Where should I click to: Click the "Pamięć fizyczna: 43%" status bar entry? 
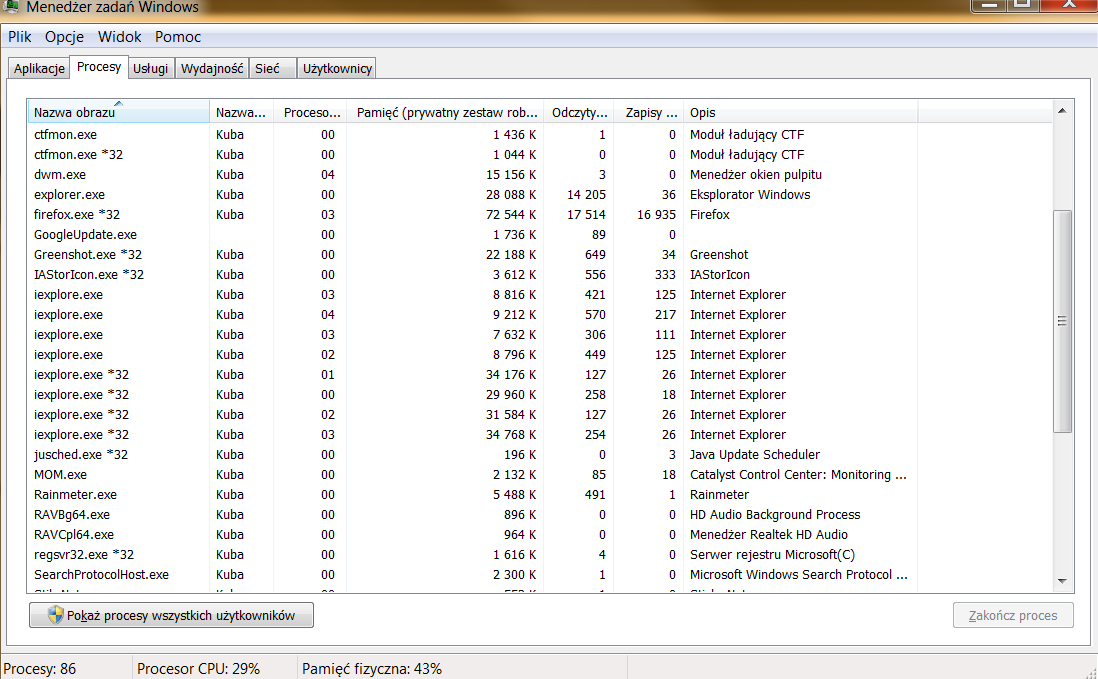(372, 668)
